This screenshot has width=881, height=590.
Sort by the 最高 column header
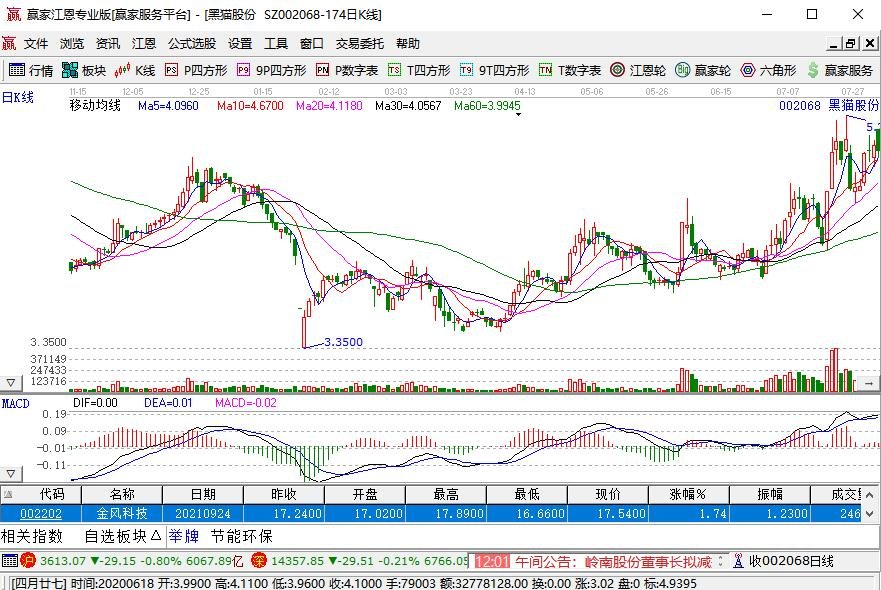coord(446,494)
